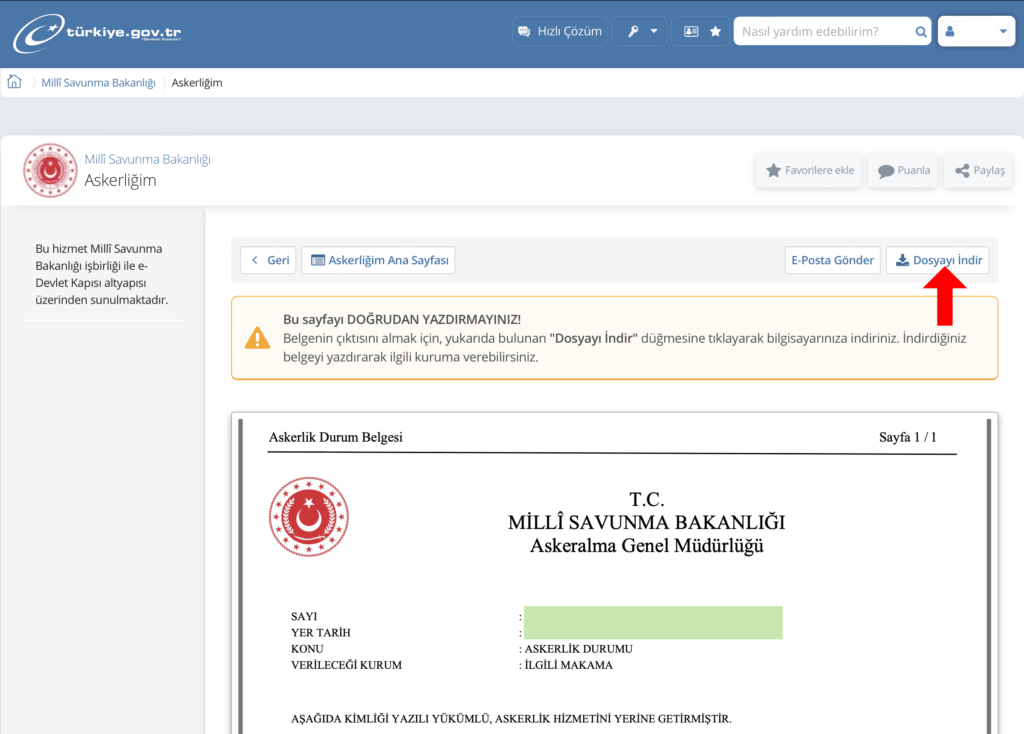This screenshot has width=1024, height=734.
Task: Open the Hızlı Çözüm quick help
Action: 559,31
